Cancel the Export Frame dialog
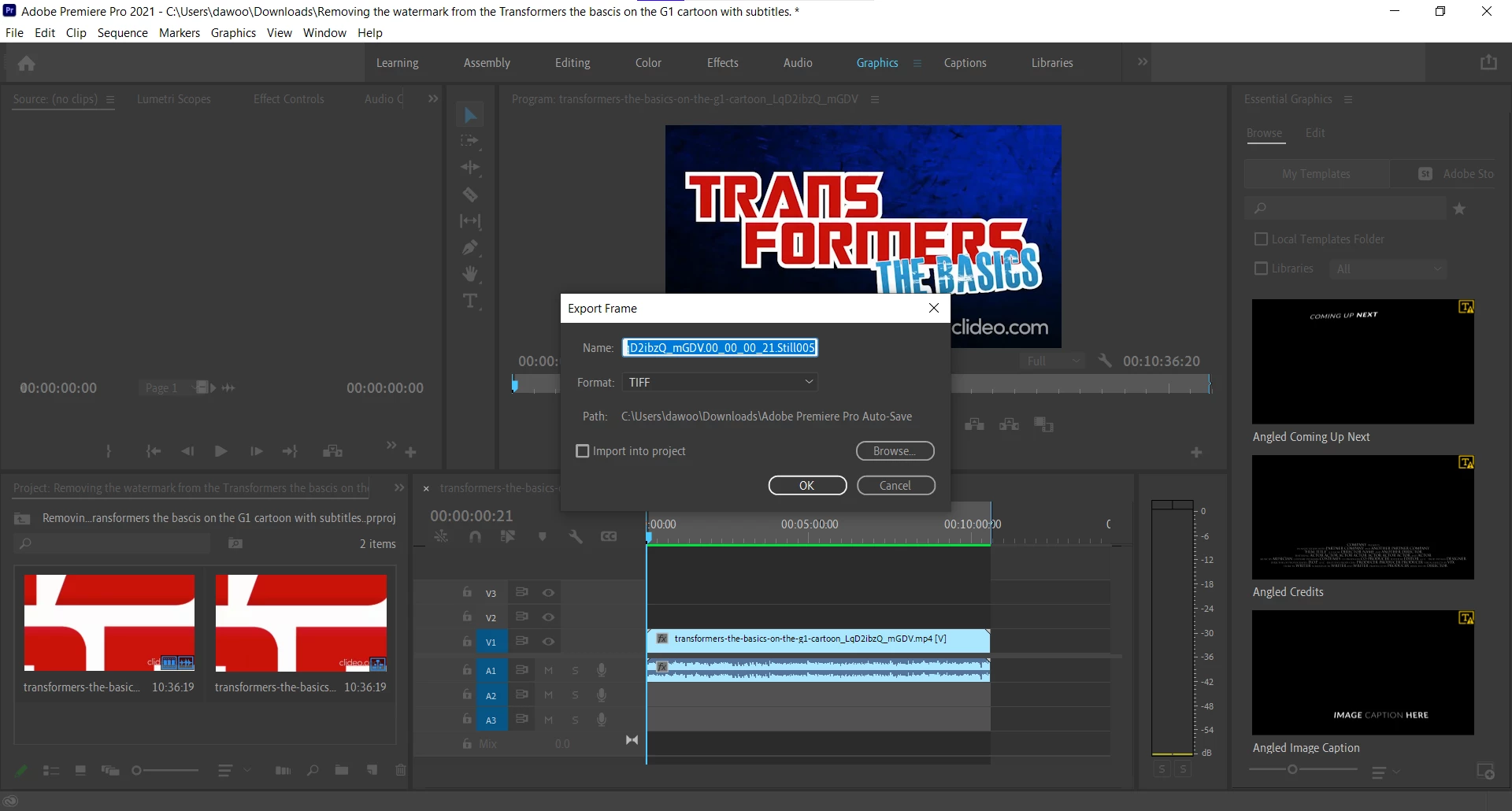 [895, 485]
